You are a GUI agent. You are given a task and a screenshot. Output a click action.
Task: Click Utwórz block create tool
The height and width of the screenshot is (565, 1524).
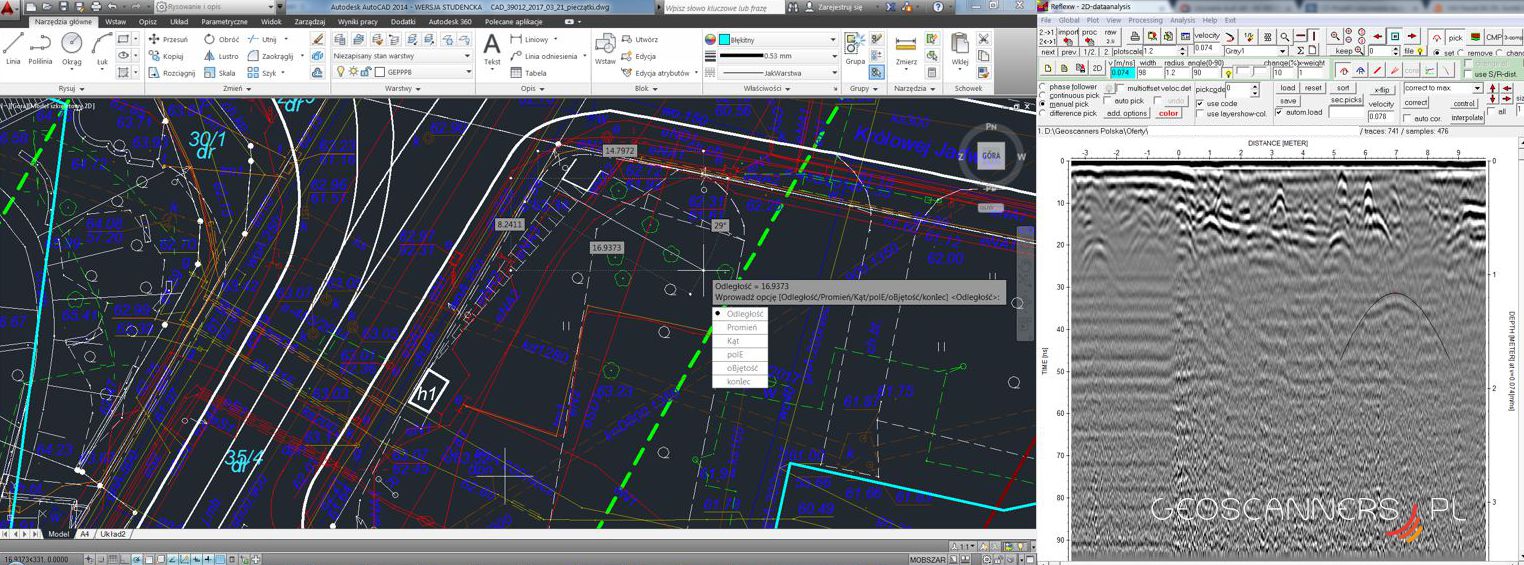tap(639, 39)
